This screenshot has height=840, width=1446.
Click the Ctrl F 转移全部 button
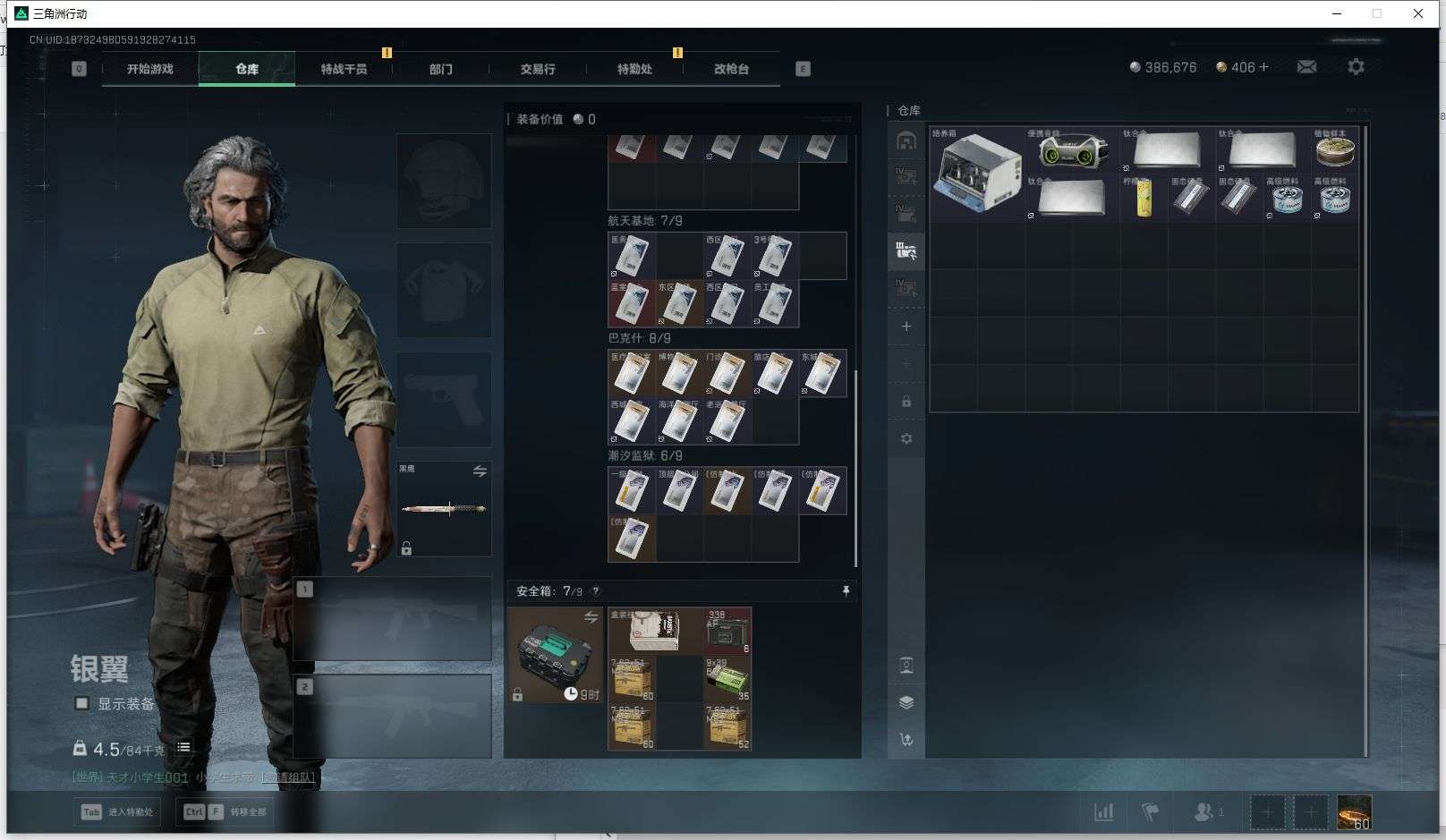(x=225, y=812)
